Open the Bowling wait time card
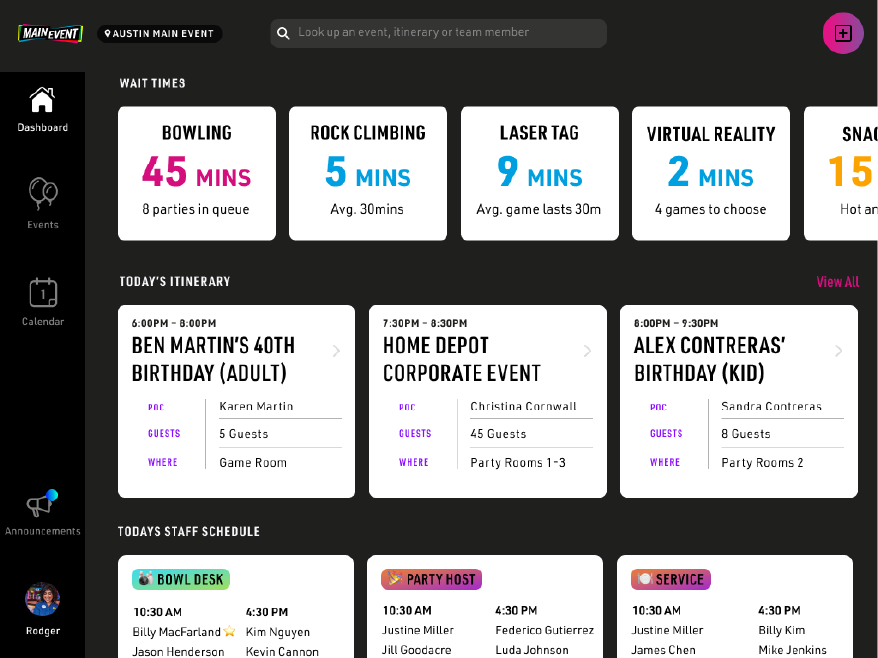Screen dimensions: 878x658 pyautogui.click(x=197, y=173)
